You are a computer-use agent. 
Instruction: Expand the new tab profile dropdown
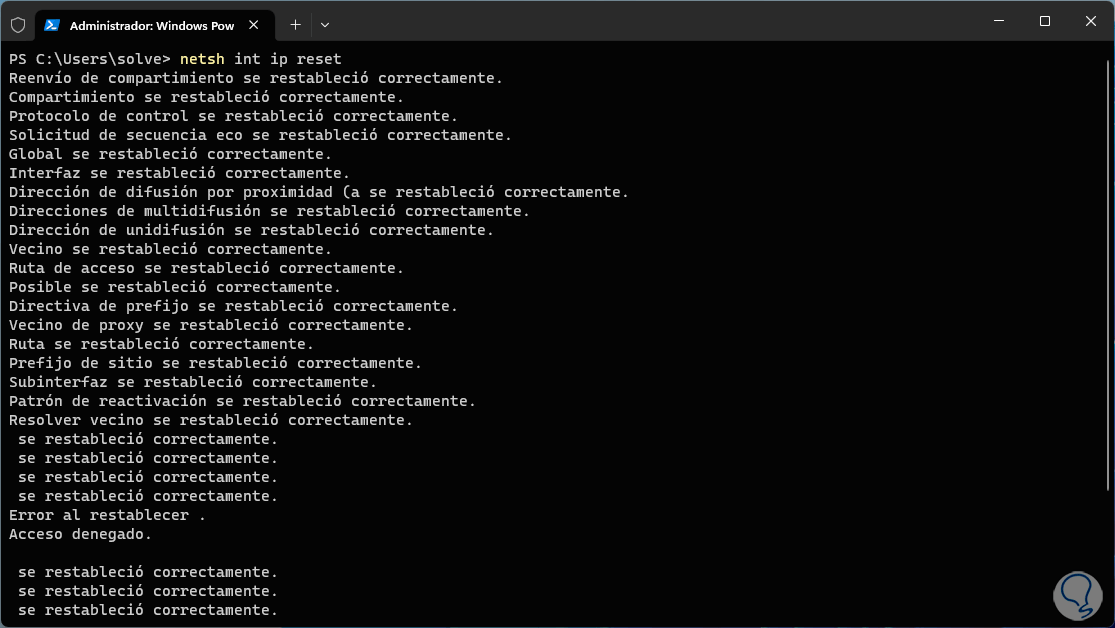coord(325,24)
